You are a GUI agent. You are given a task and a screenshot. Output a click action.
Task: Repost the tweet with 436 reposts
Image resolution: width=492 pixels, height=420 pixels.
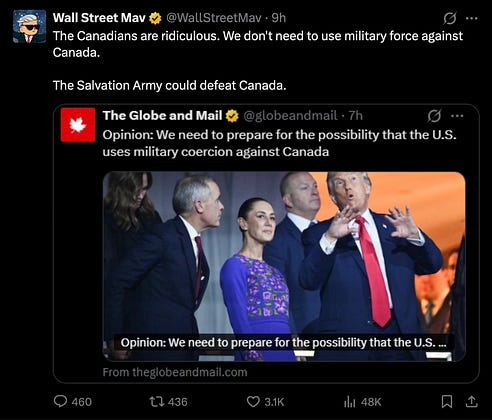(168, 401)
